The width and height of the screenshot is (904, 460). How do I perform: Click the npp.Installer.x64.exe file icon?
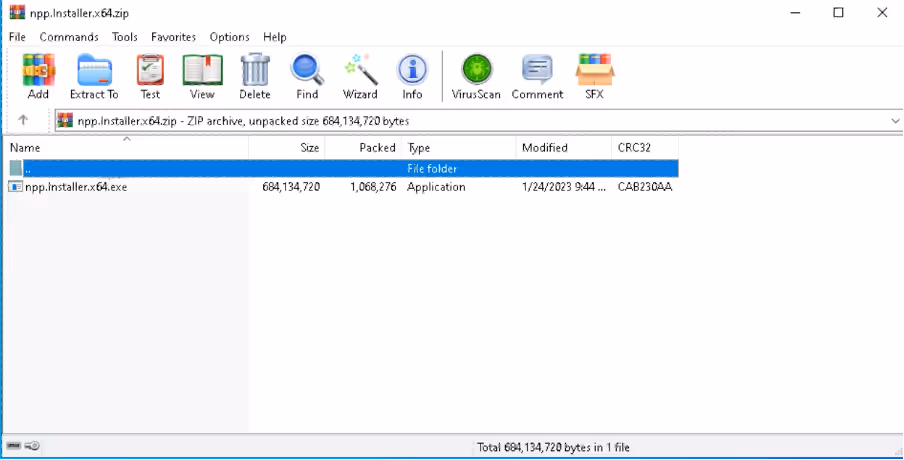click(16, 187)
